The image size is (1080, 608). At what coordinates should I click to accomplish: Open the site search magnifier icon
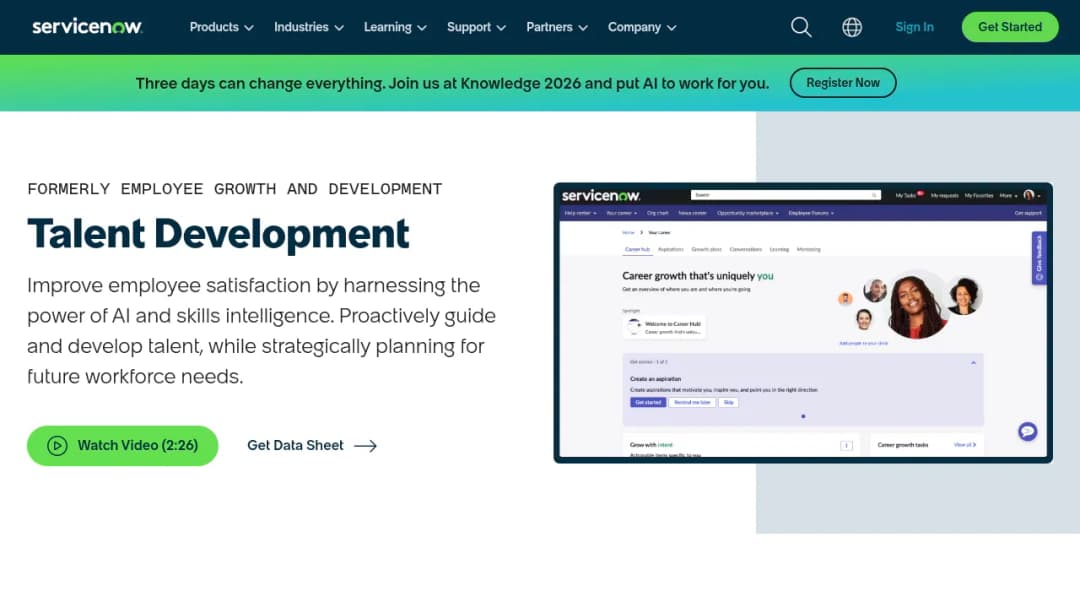coord(801,28)
